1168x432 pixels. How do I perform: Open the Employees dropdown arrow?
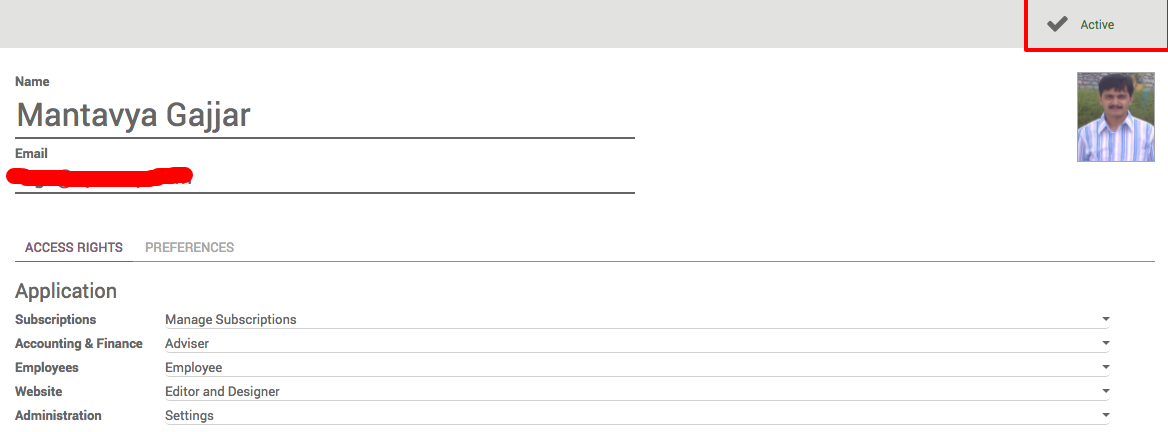coord(1105,367)
